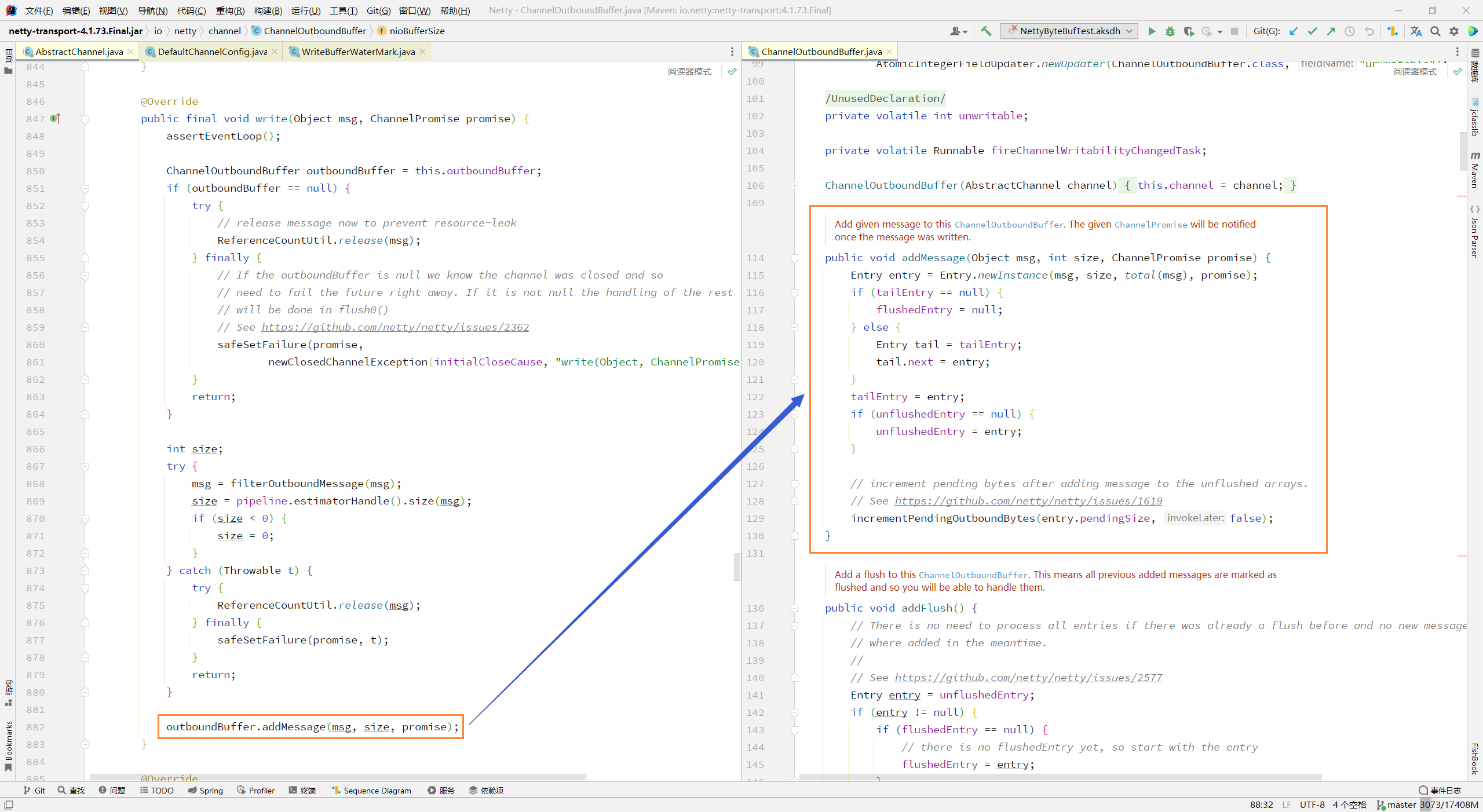Open Spring tool window
Image resolution: width=1483 pixels, height=812 pixels.
click(205, 791)
